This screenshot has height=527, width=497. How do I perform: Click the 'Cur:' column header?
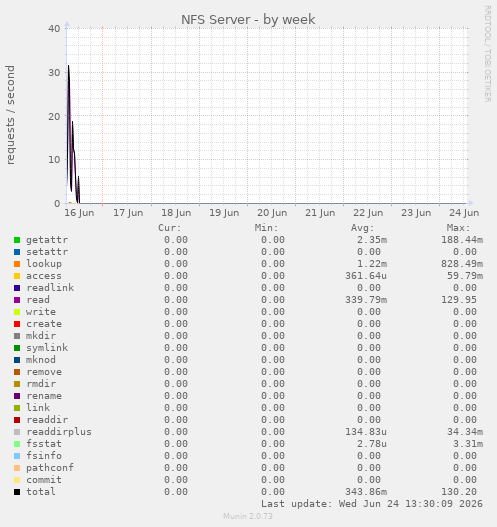170,228
